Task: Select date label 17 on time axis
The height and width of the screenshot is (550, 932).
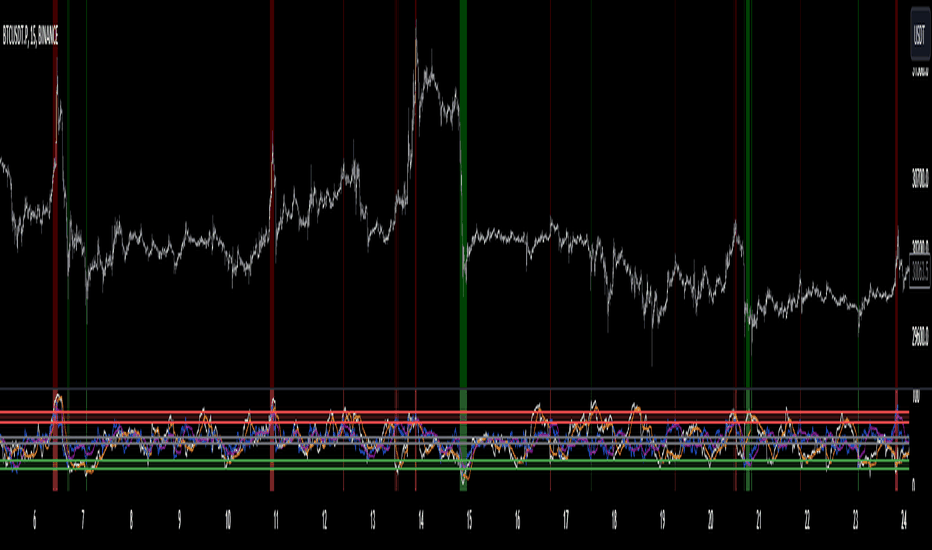Action: pyautogui.click(x=566, y=520)
